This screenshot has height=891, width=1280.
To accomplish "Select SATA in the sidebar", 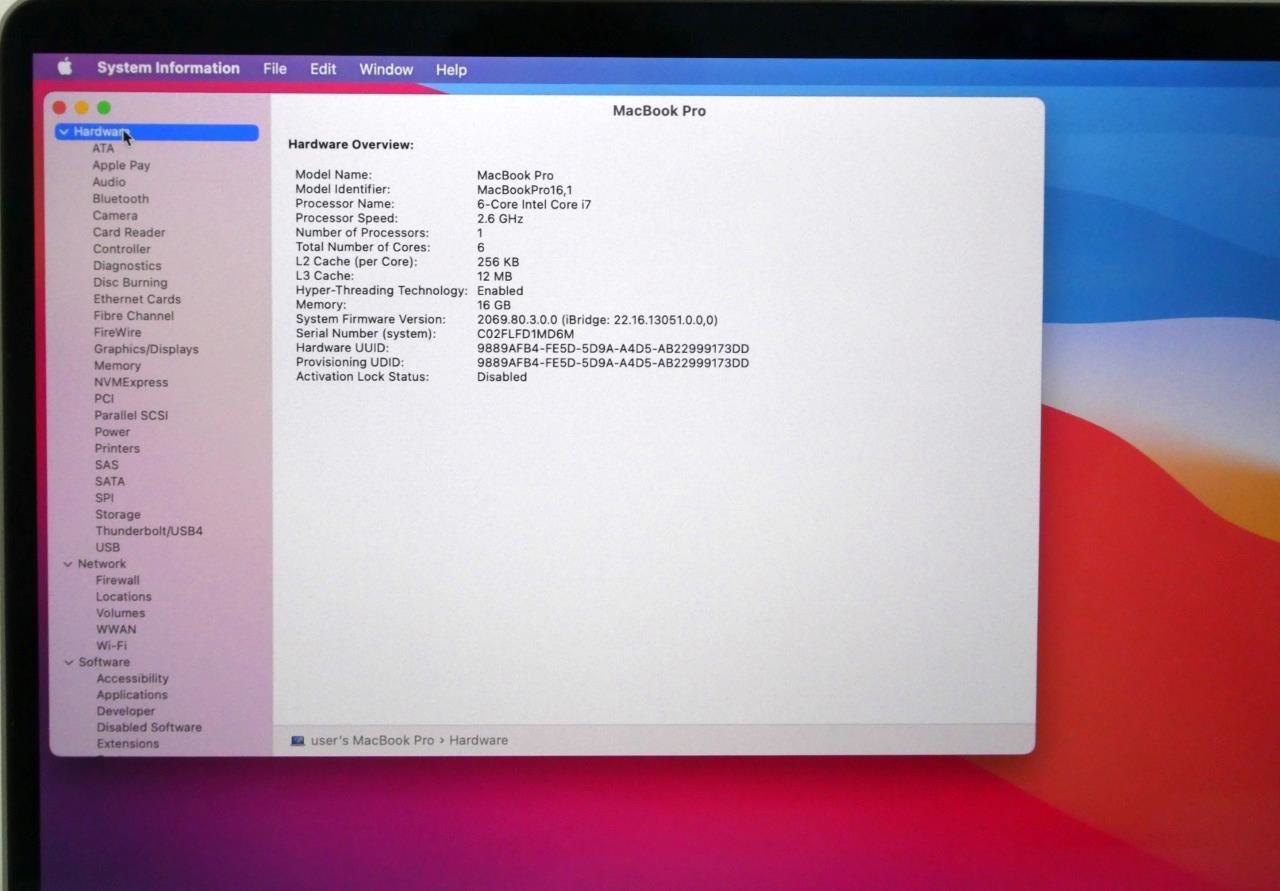I will pyautogui.click(x=110, y=481).
